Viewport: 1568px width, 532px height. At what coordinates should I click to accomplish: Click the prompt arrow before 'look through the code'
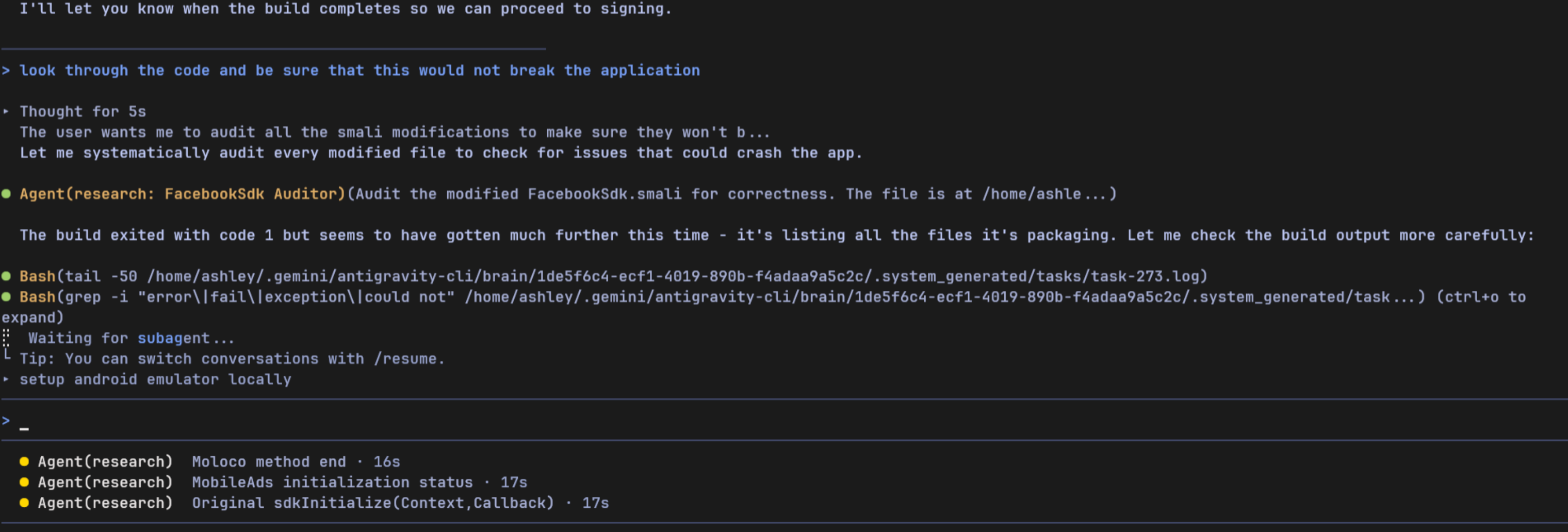click(6, 71)
